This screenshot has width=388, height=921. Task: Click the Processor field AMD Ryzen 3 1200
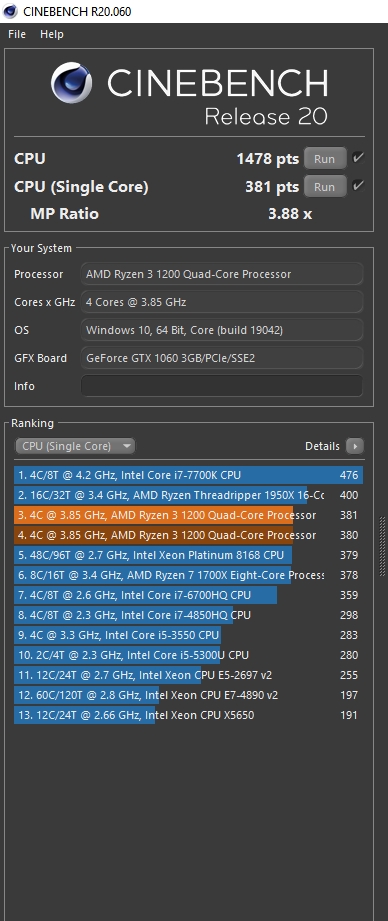[x=222, y=274]
